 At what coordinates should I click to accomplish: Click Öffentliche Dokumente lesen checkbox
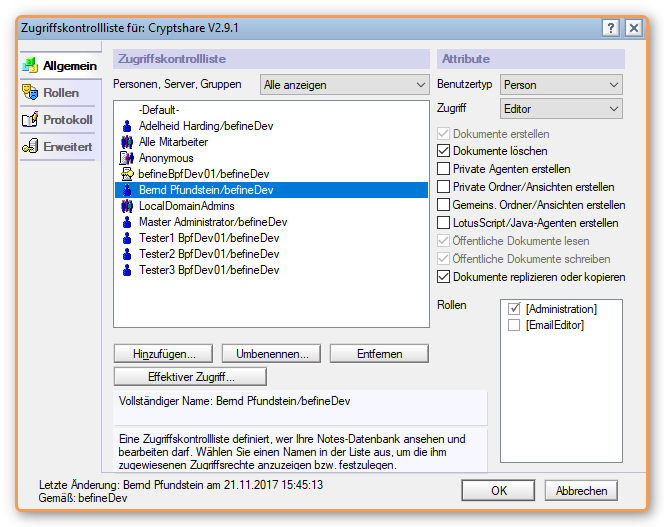443,241
